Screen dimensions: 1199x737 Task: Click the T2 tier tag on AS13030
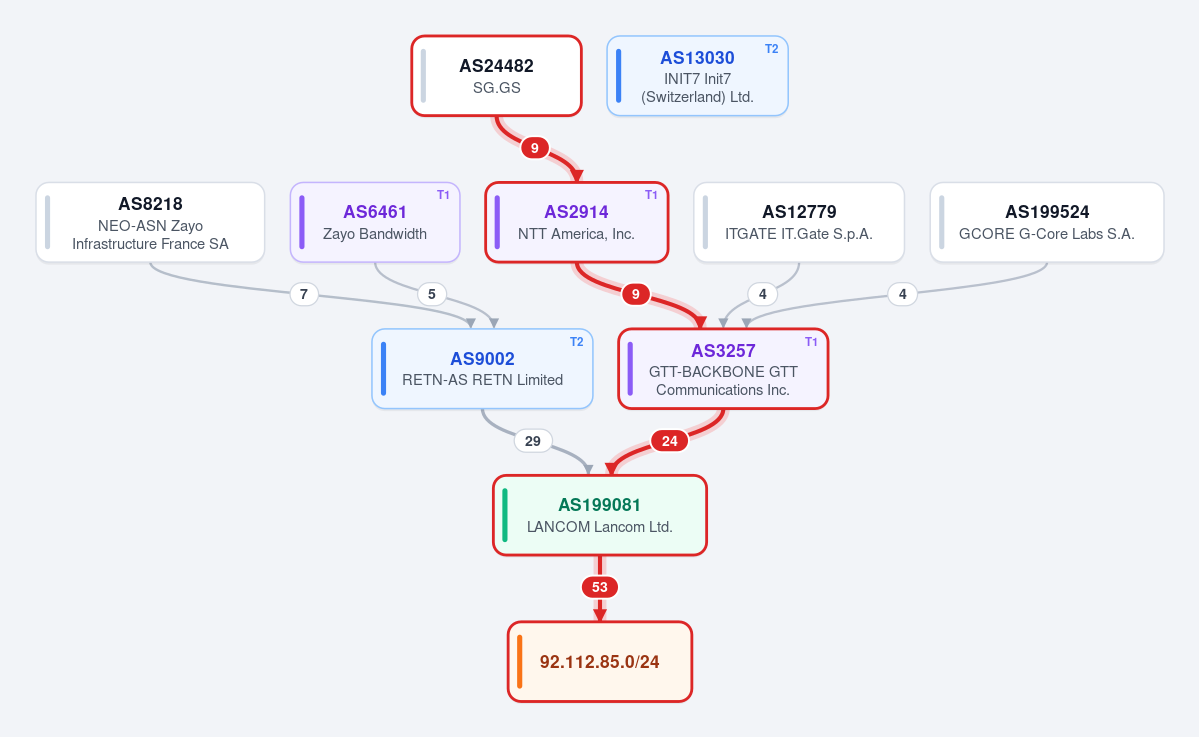pyautogui.click(x=772, y=49)
